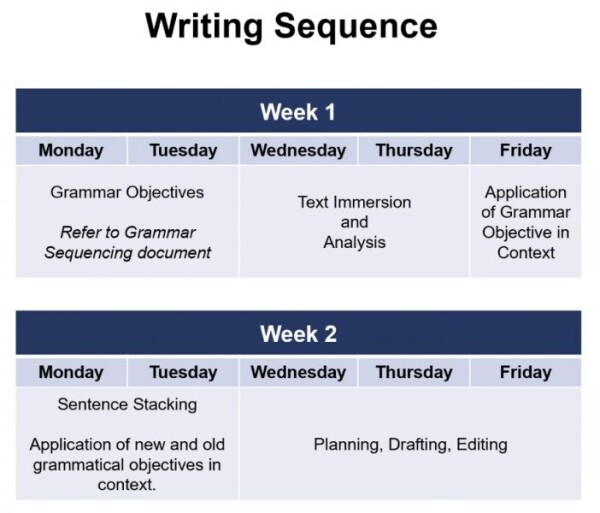Screen dimensions: 600x513
Task: Click the Sentence Stacking text
Action: pos(127,405)
